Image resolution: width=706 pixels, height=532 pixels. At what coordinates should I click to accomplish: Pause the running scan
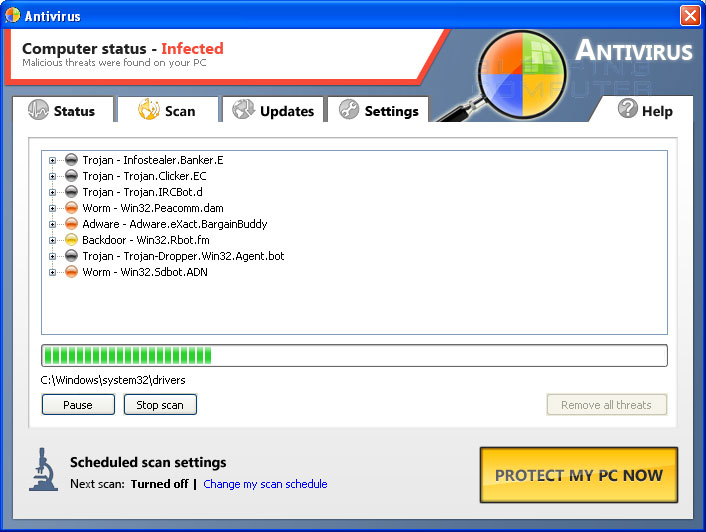click(x=78, y=405)
